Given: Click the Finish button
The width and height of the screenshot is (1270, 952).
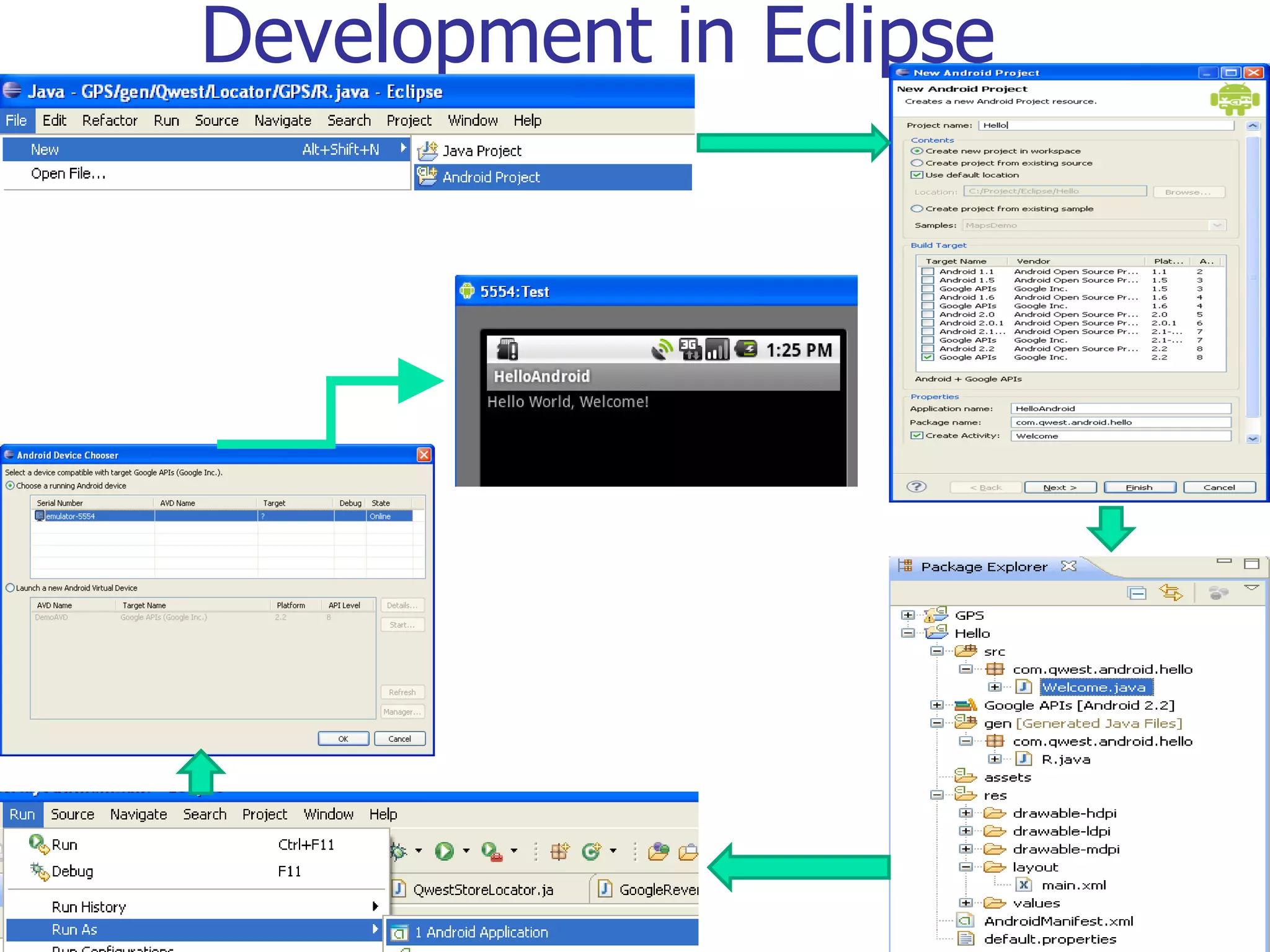Looking at the screenshot, I should pyautogui.click(x=1139, y=487).
